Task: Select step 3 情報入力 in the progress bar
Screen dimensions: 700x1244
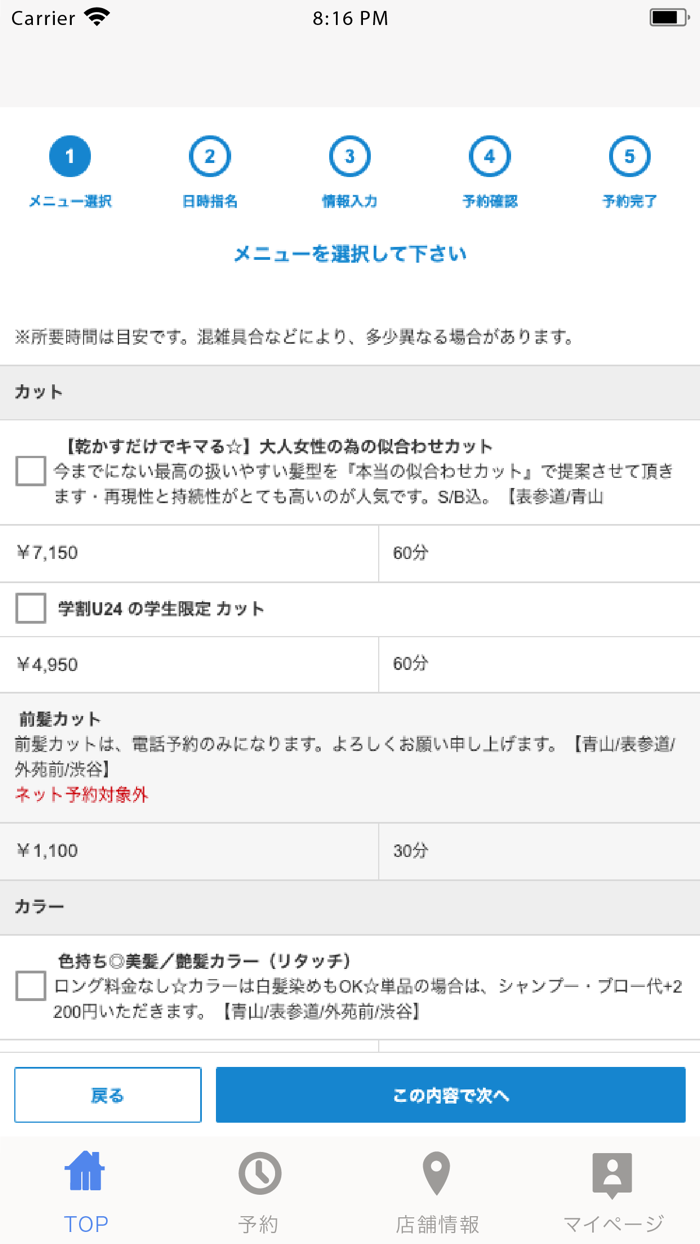Action: [x=349, y=155]
